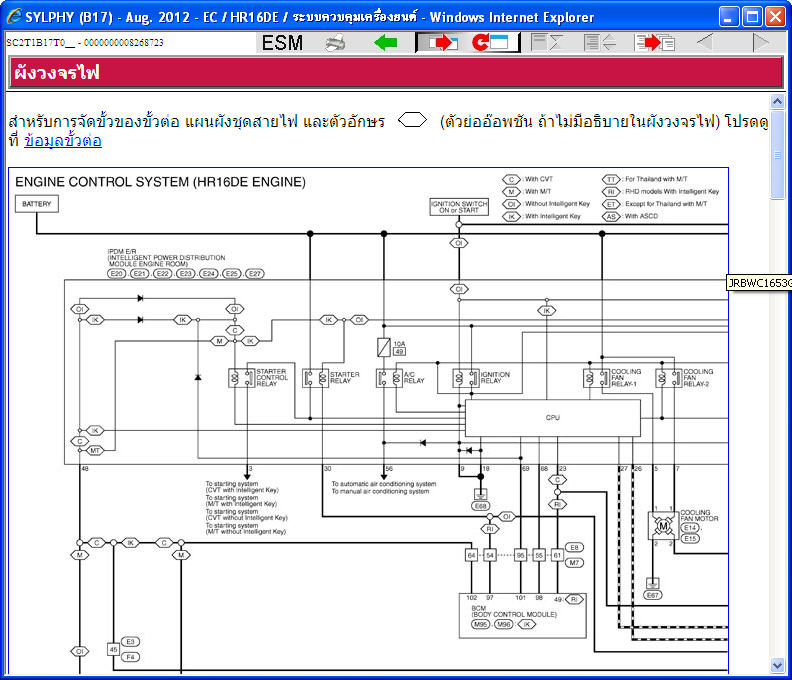Click the M7 connector label
Screen dimensions: 792x680
pos(574,563)
